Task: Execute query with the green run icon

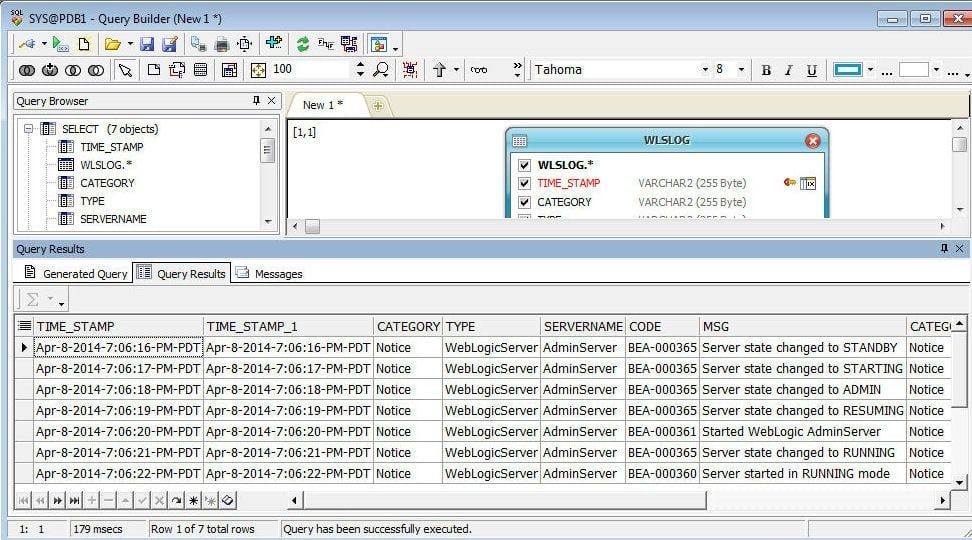Action: 60,44
